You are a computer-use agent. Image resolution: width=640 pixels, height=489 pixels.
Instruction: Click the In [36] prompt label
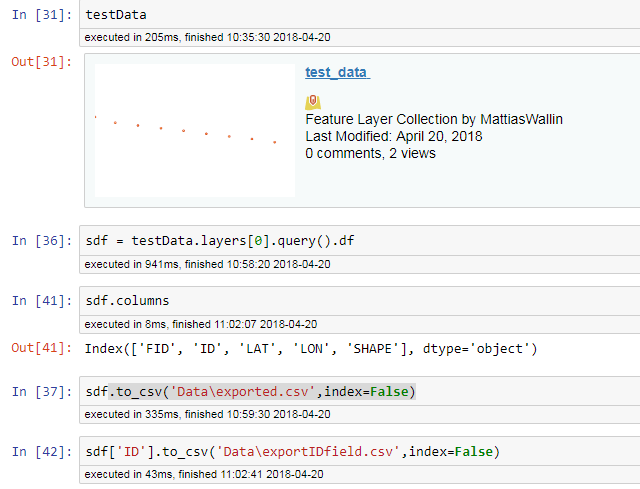[42, 241]
